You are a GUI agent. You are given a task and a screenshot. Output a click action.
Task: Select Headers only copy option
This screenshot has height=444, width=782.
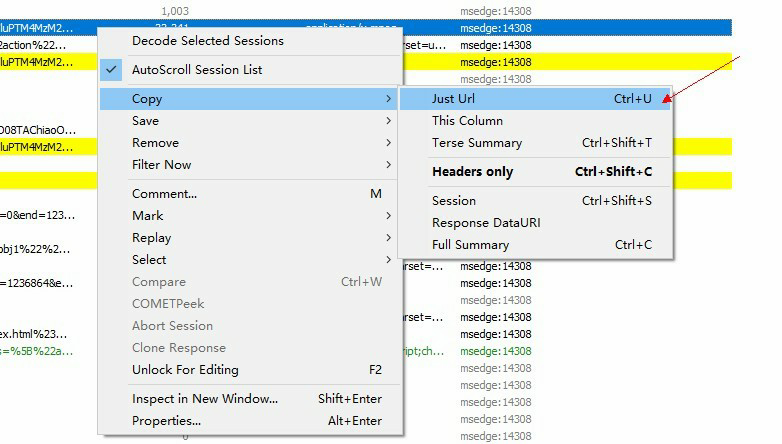click(x=472, y=172)
